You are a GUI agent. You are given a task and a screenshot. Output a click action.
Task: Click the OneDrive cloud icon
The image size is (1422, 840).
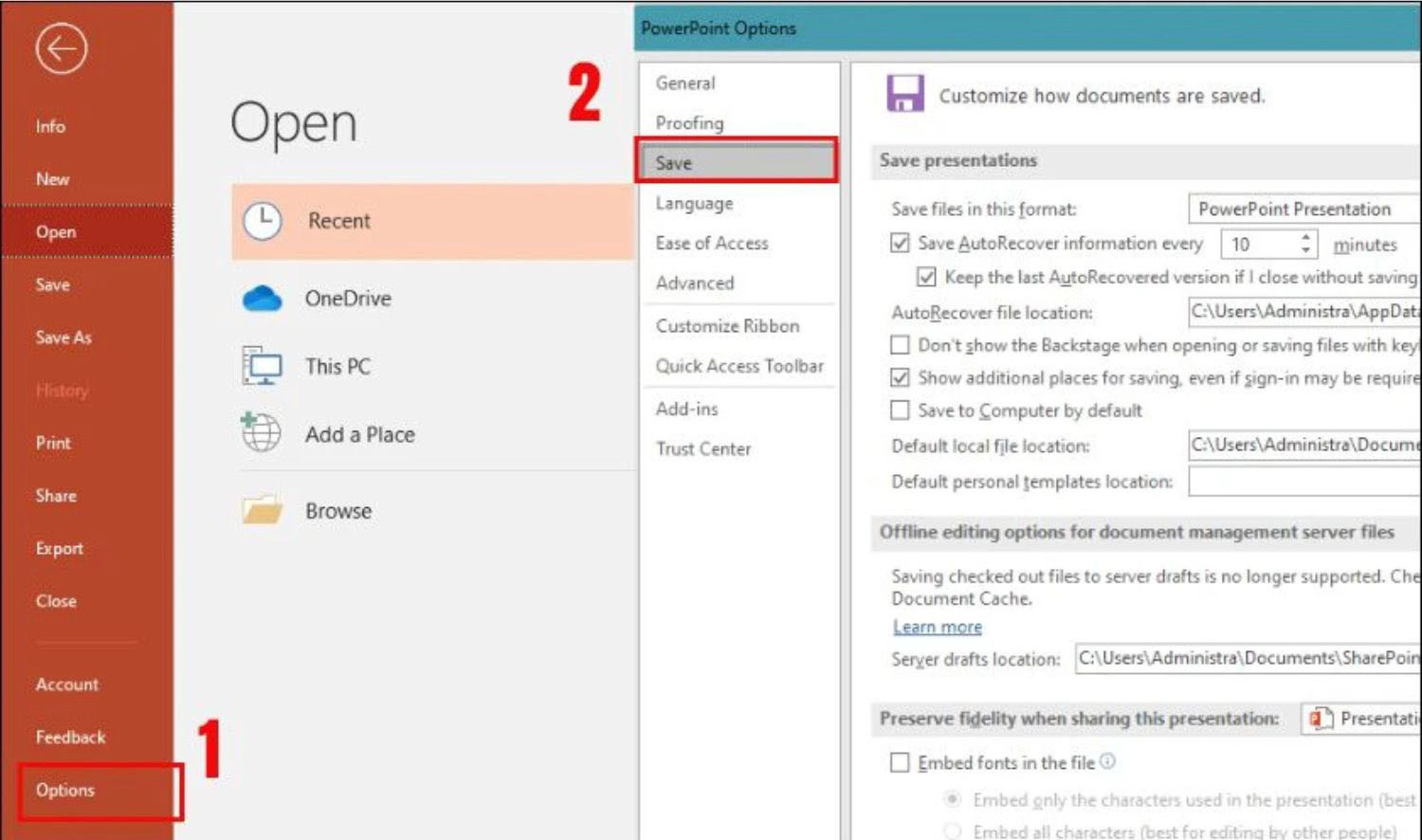pyautogui.click(x=262, y=299)
